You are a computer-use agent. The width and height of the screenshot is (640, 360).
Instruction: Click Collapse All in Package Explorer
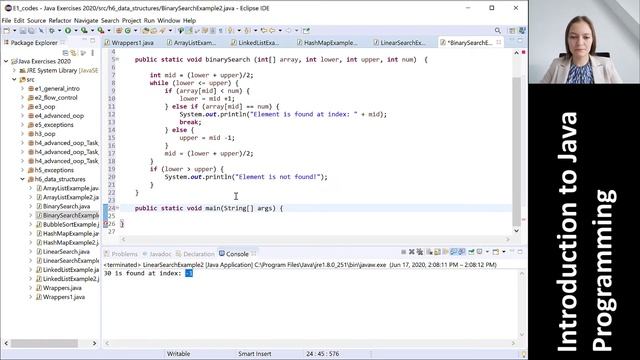pos(65,53)
